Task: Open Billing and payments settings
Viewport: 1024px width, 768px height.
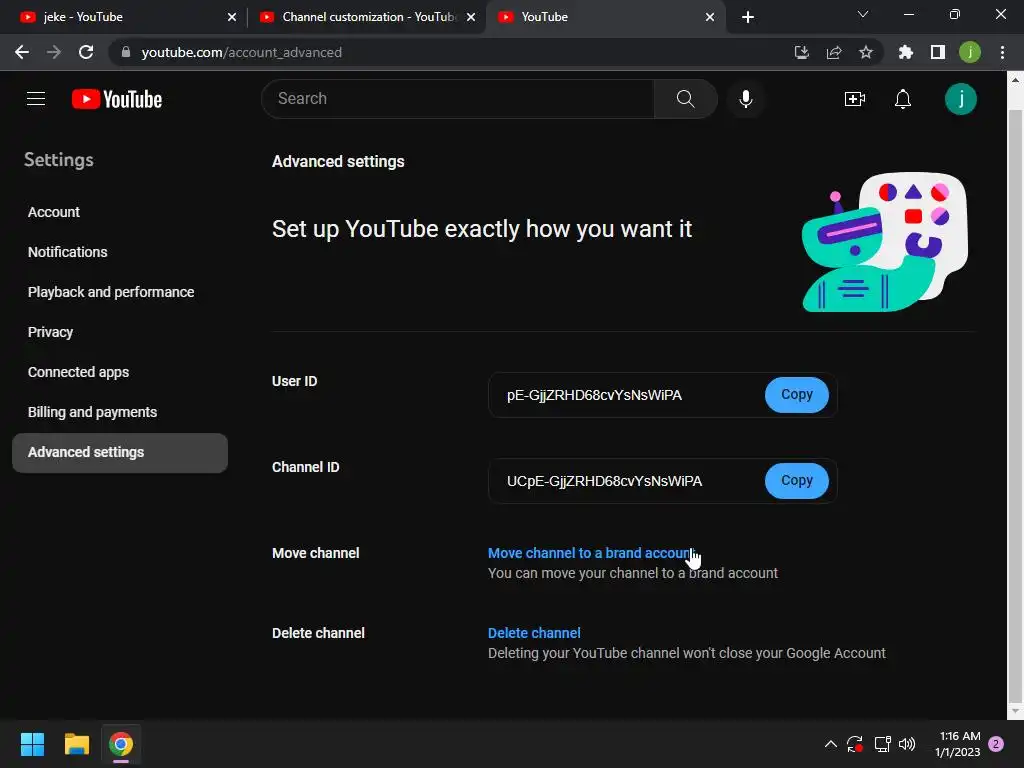Action: click(92, 412)
